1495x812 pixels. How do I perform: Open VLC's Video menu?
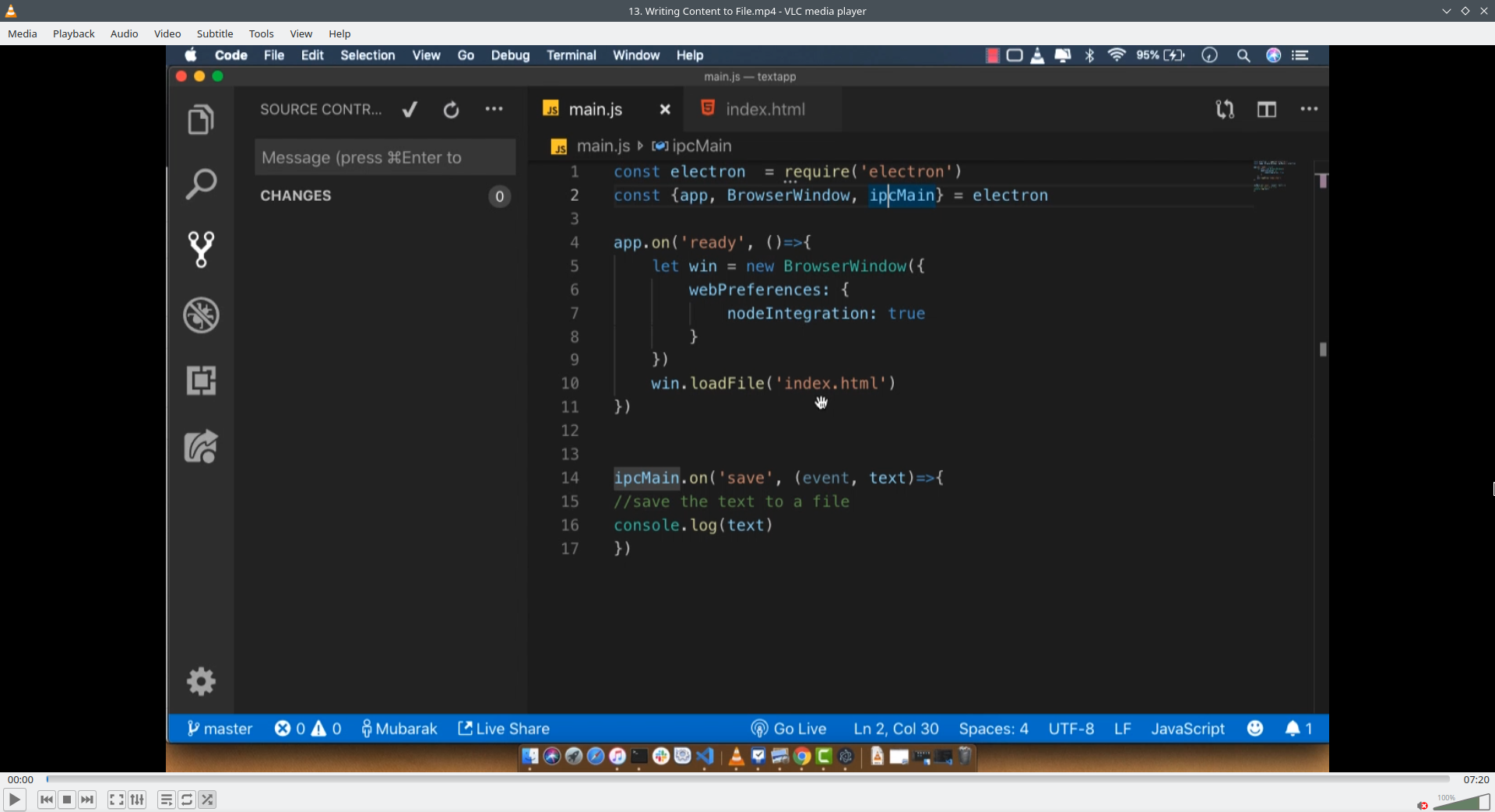(x=167, y=33)
